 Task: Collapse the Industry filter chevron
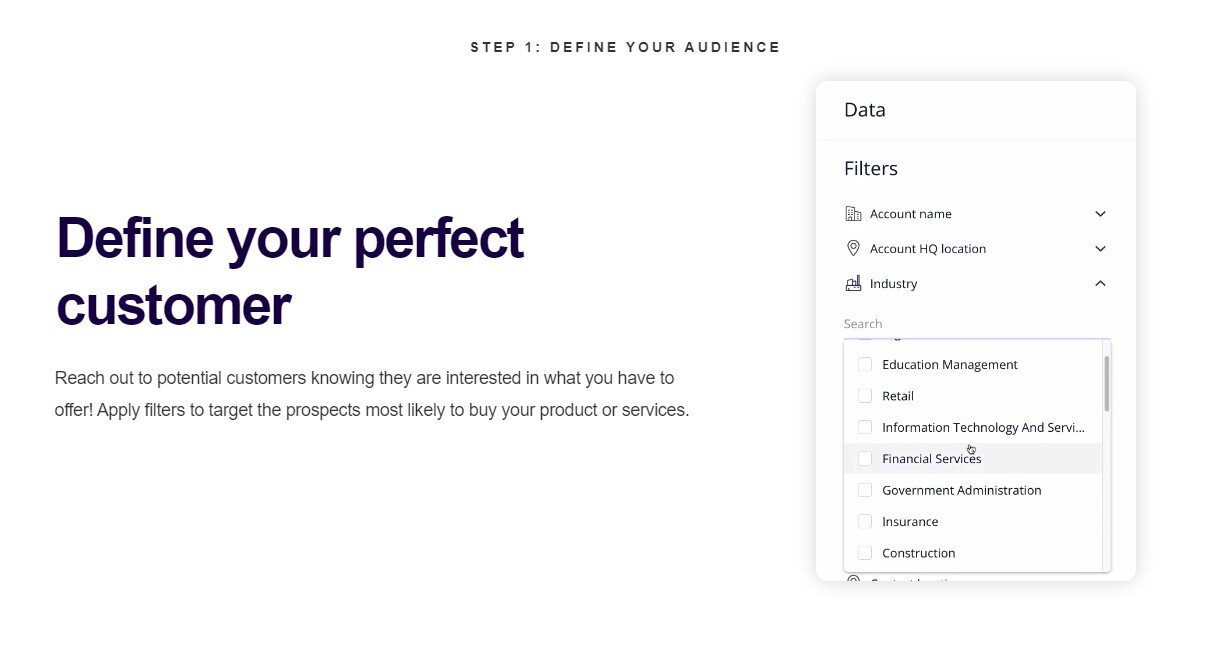1100,284
